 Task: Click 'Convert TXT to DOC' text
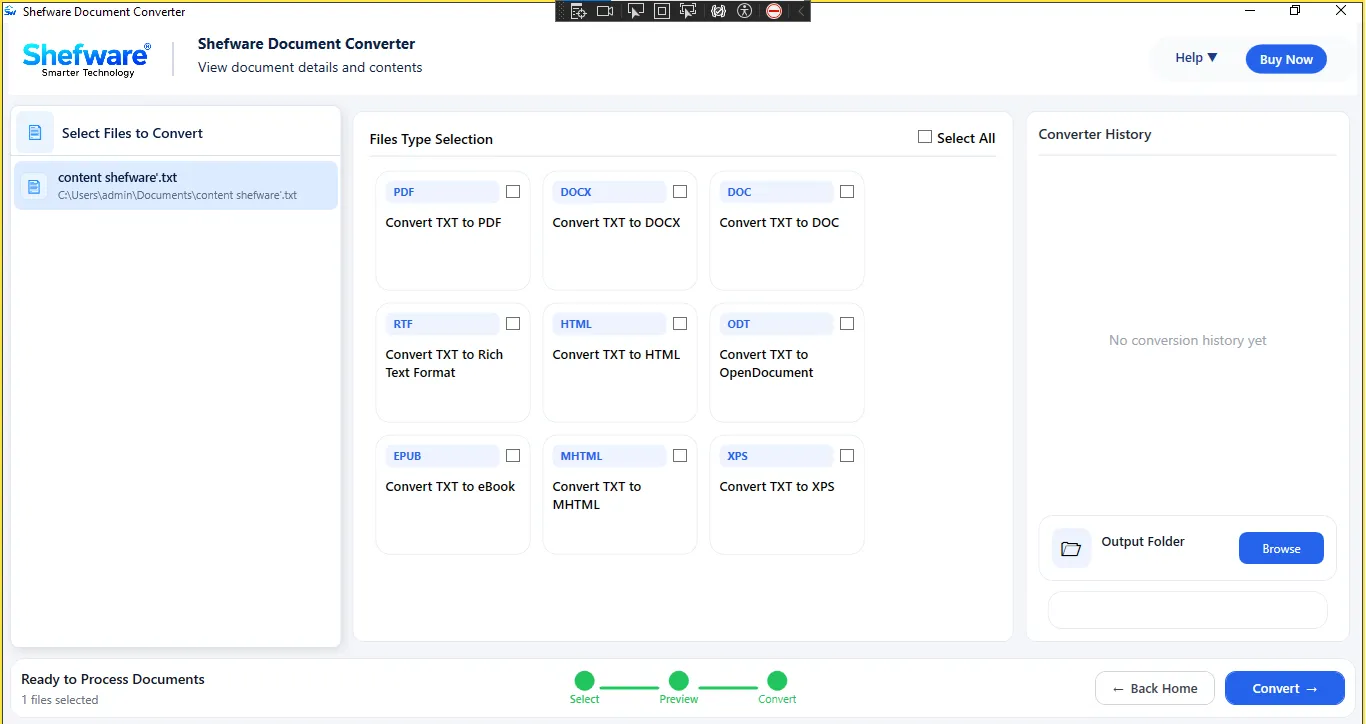(779, 223)
